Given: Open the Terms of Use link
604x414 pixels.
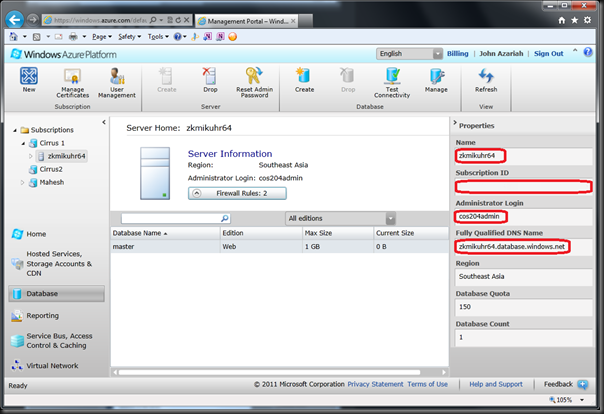Looking at the screenshot, I should (x=428, y=384).
